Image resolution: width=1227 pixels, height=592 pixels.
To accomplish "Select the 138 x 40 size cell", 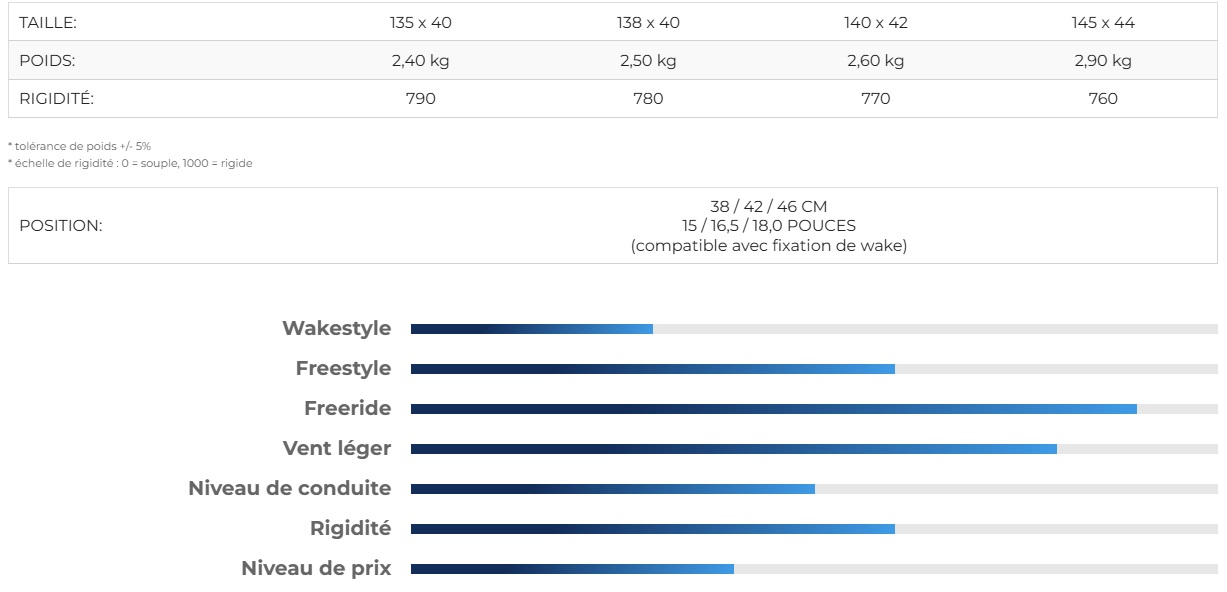I will pyautogui.click(x=648, y=22).
